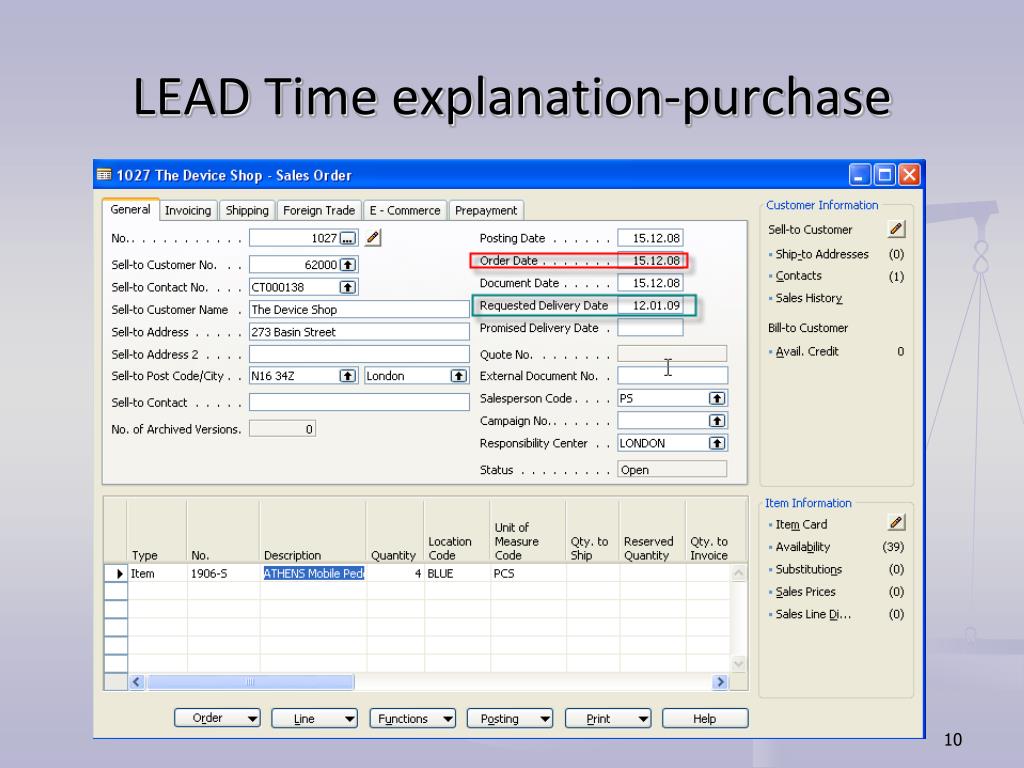The width and height of the screenshot is (1024, 768).
Task: Click the scroll up arrow of lines grid
Action: (x=739, y=573)
